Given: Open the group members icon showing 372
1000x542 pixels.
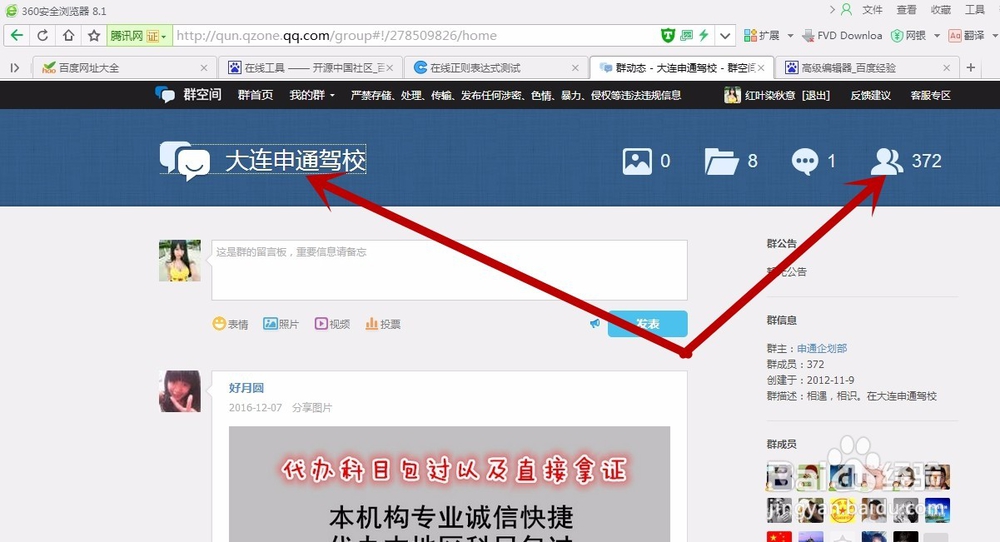Looking at the screenshot, I should [886, 161].
